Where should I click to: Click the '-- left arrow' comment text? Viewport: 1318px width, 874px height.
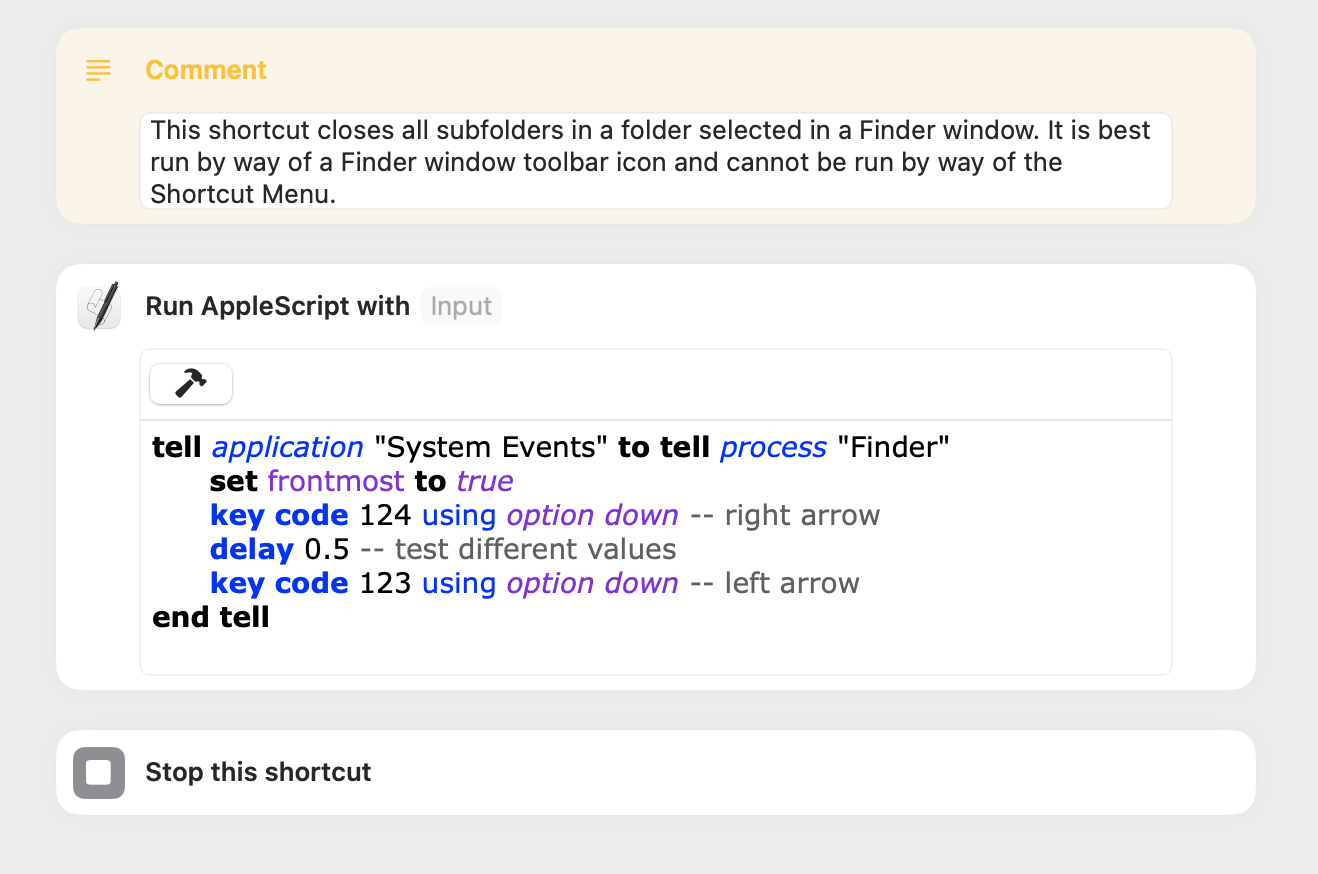click(x=775, y=583)
